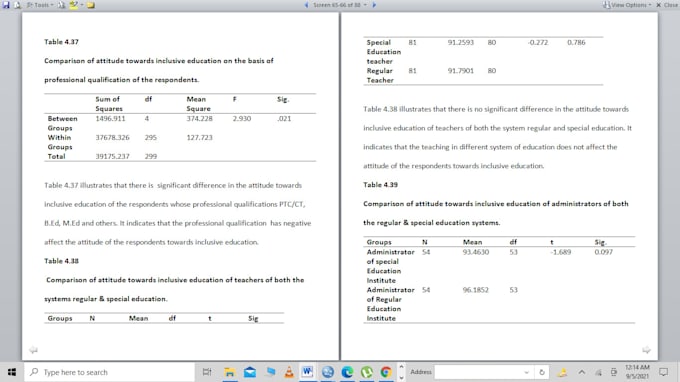Viewport: 680px width, 382px height.
Task: Click the Sig value 0.786
Action: click(576, 42)
